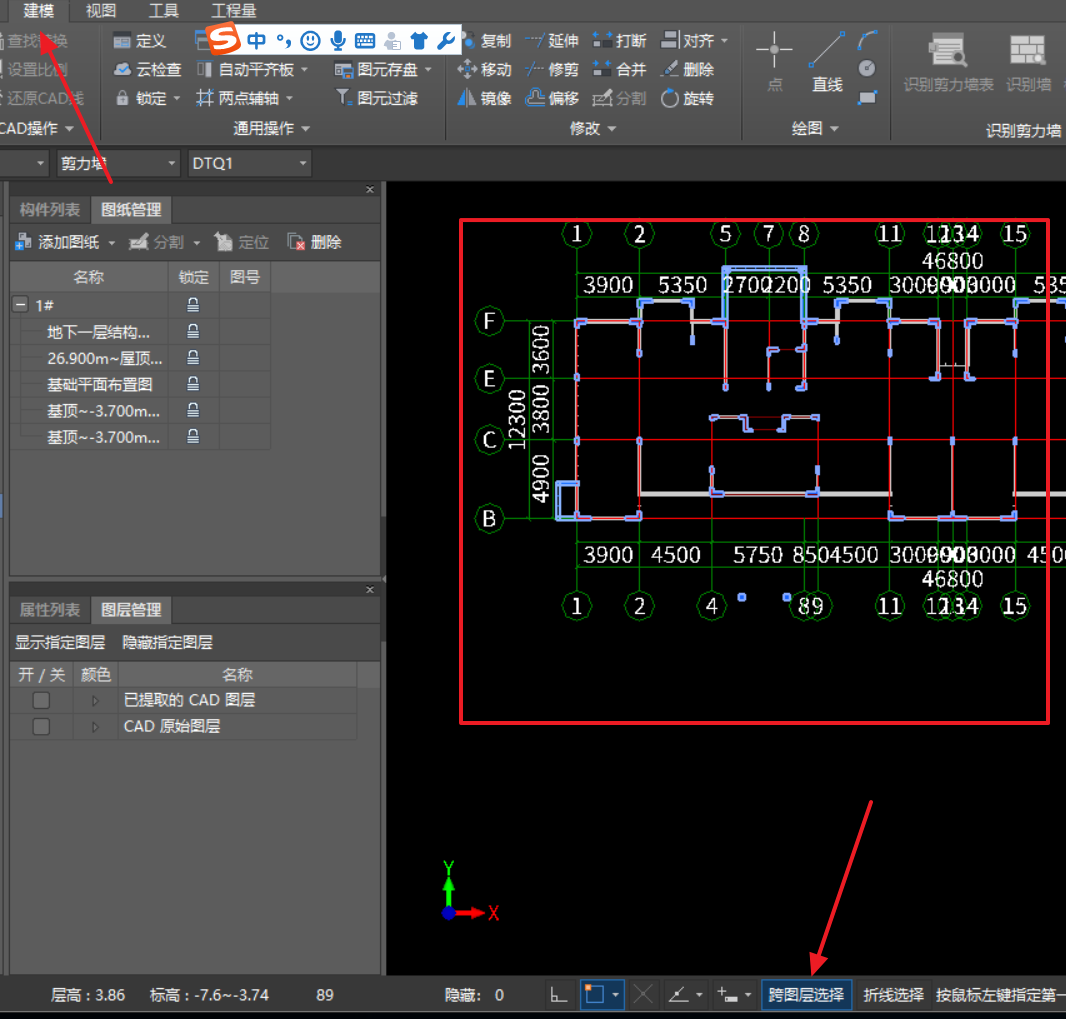Screen dimensions: 1066x1019
Task: Toggle lock for 26.900m~屋顶 drawing
Action: tap(193, 358)
